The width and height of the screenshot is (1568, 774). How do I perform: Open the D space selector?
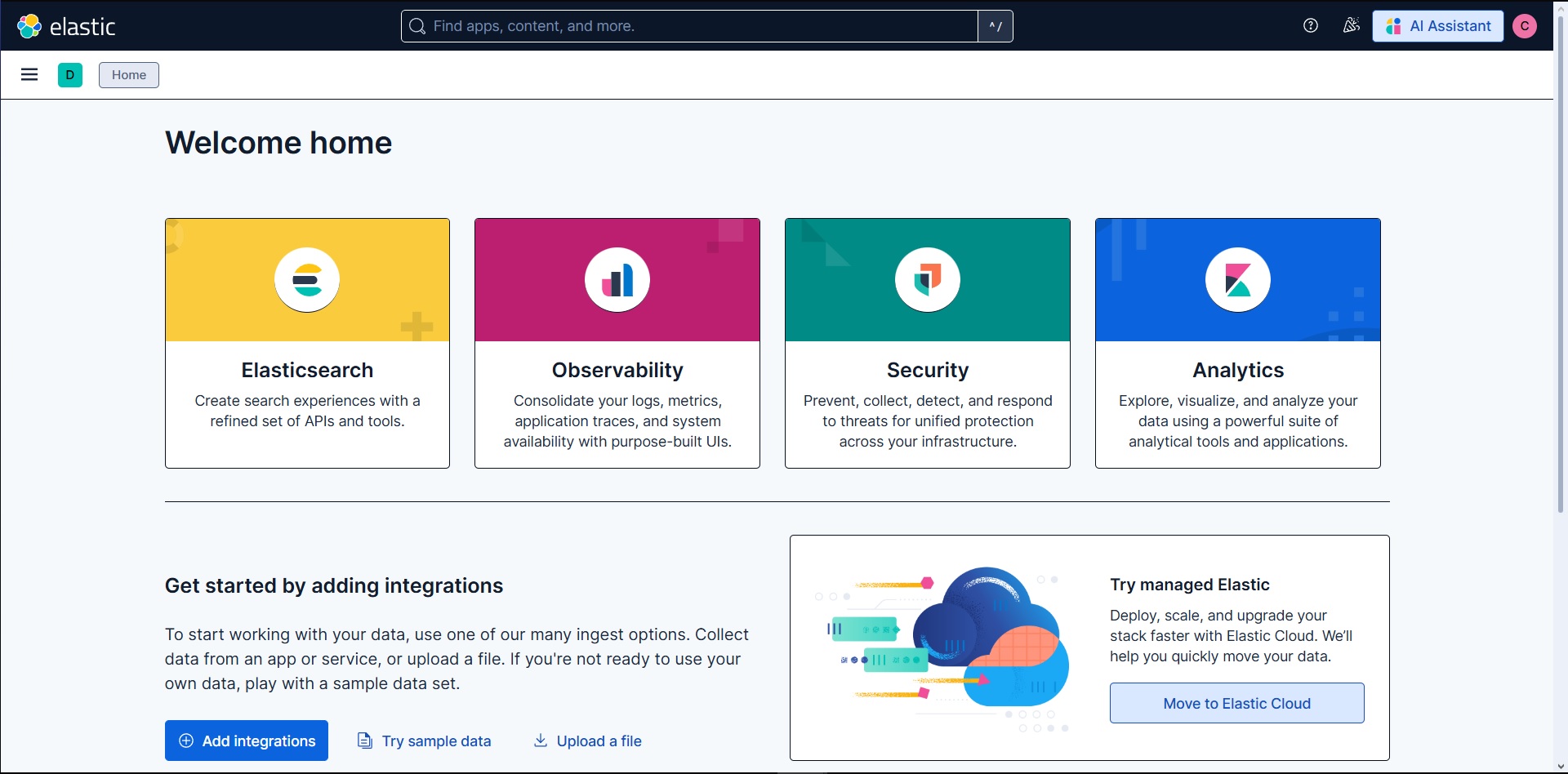[x=70, y=75]
